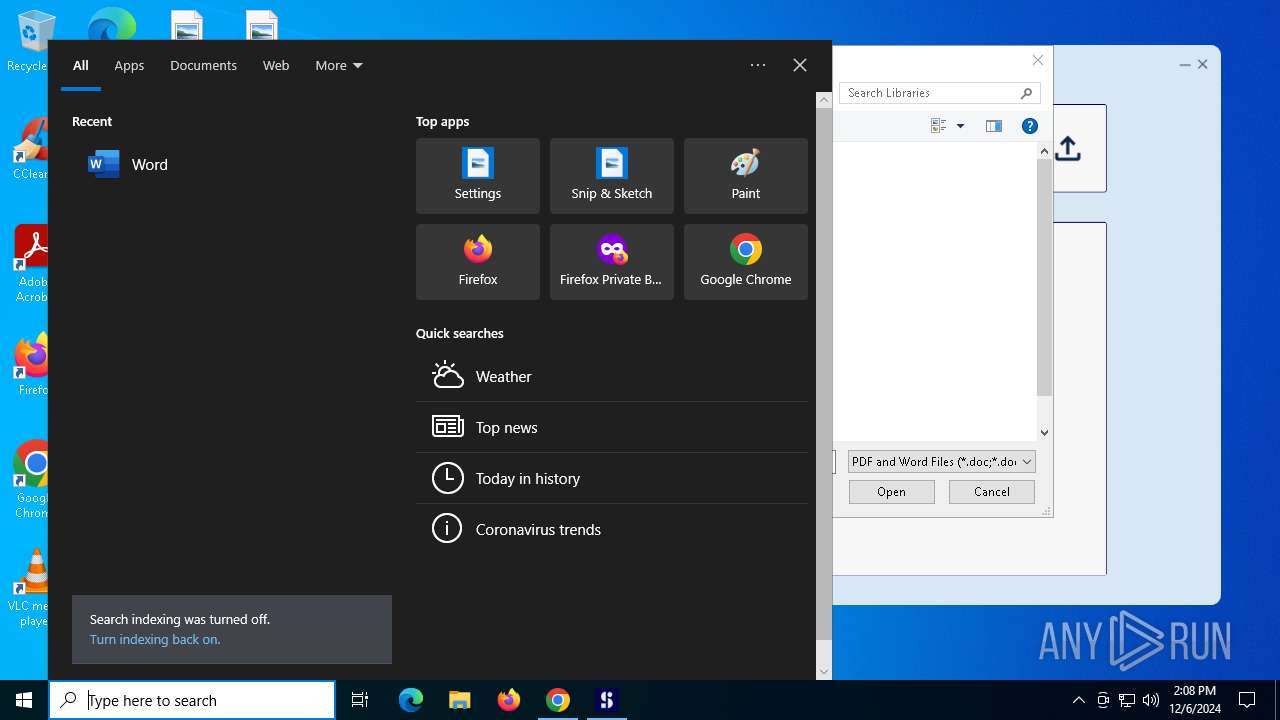The width and height of the screenshot is (1280, 720).
Task: Expand the More filter dropdown
Action: pos(339,66)
